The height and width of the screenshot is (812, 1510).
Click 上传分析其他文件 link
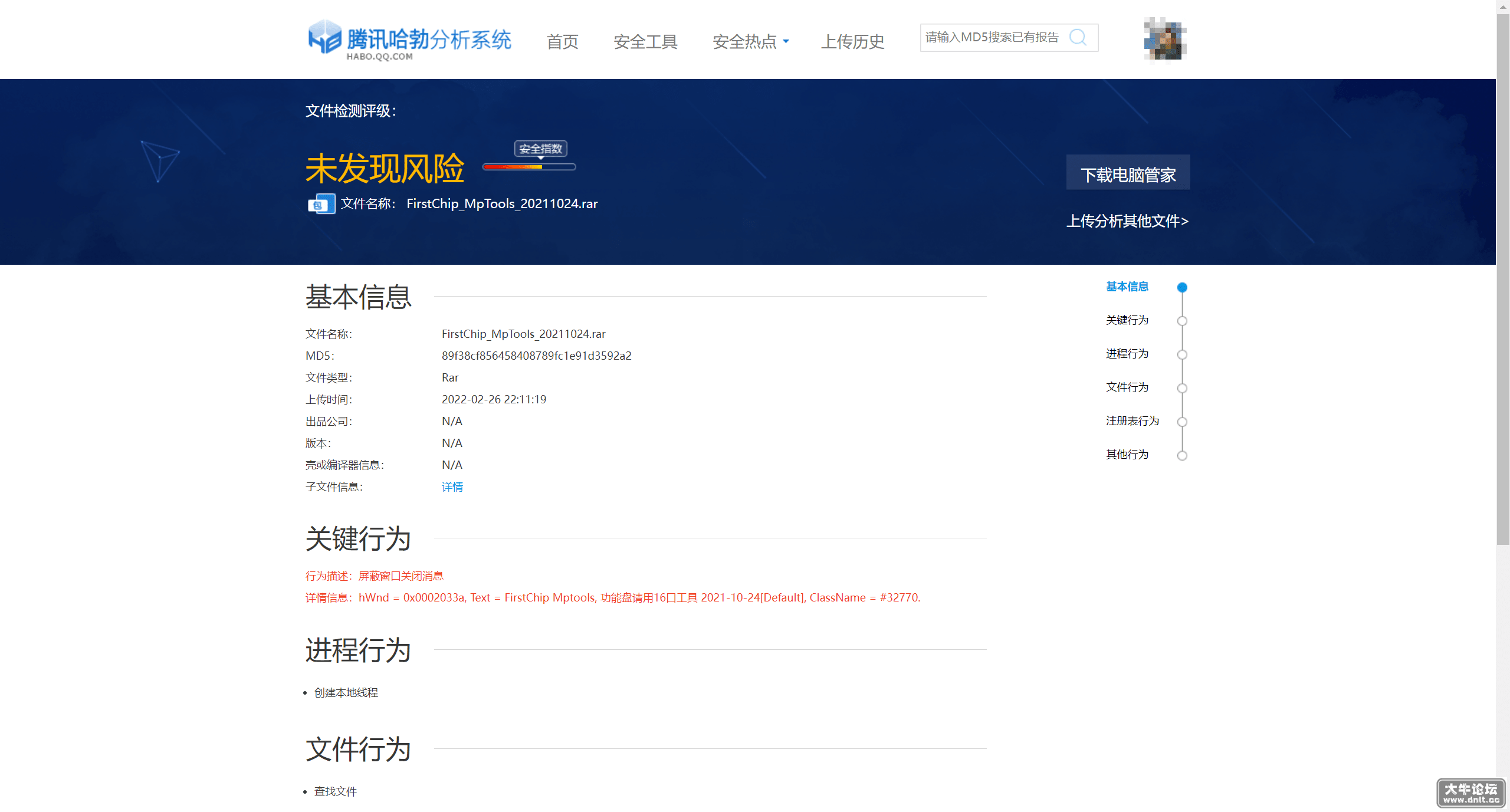coord(1127,221)
